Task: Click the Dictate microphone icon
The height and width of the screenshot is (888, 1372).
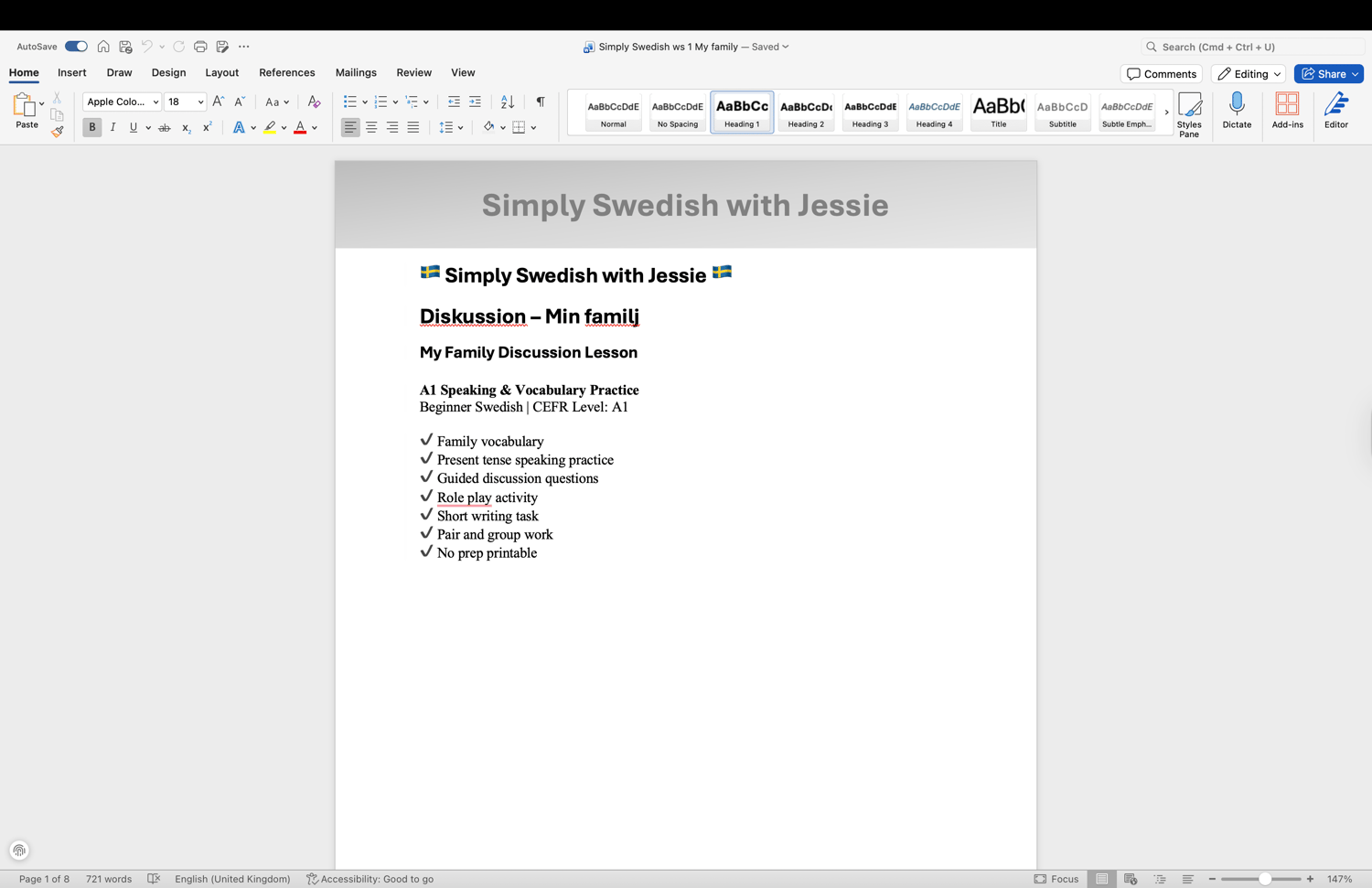Action: [x=1237, y=112]
